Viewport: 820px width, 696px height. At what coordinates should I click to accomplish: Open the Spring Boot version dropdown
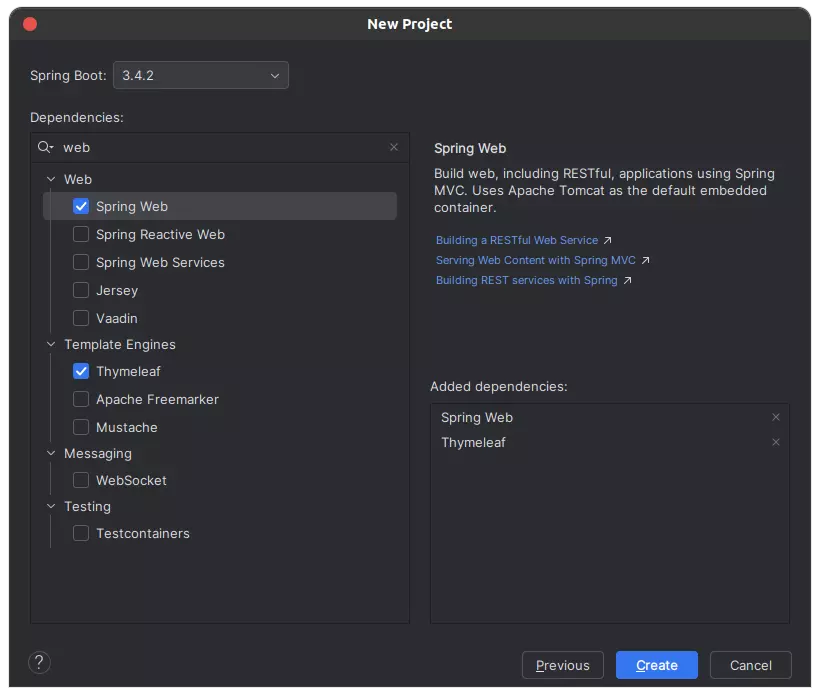[x=201, y=75]
